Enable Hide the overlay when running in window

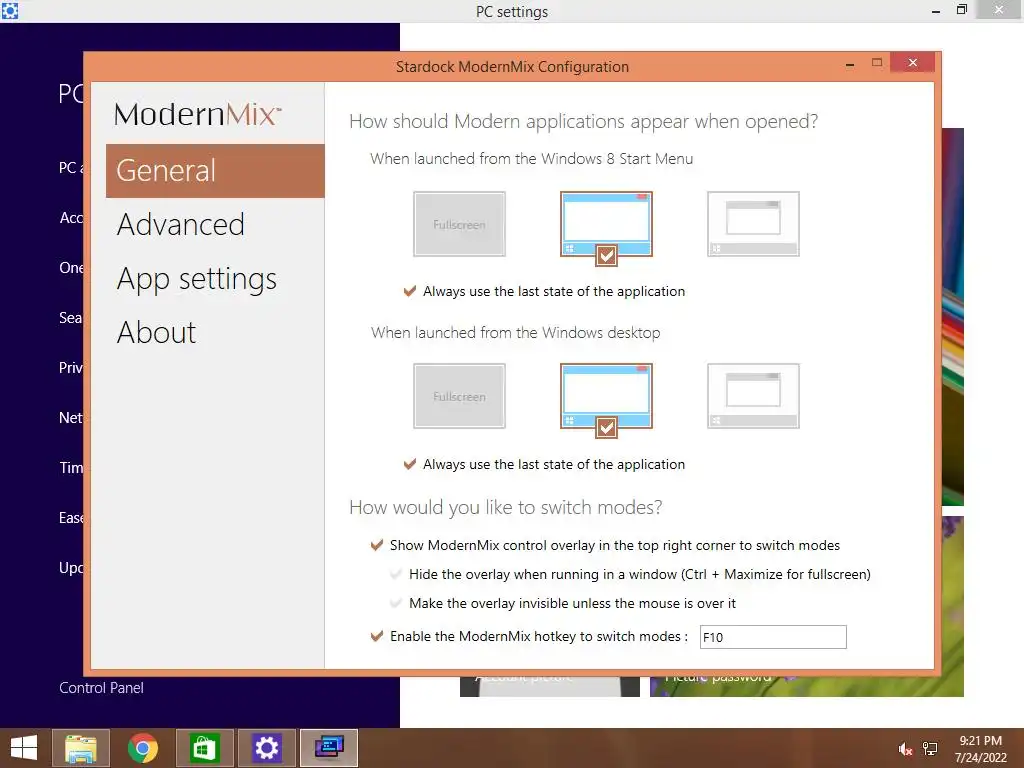[x=395, y=574]
